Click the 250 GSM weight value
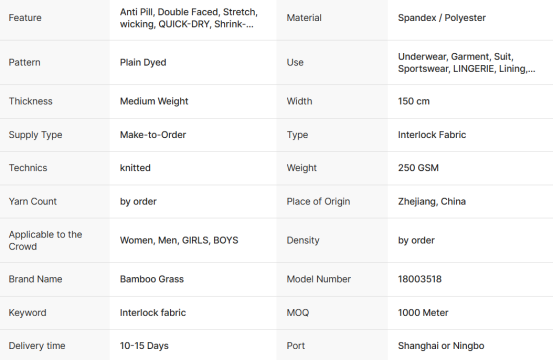Viewport: 554px width, 360px height. tap(418, 168)
